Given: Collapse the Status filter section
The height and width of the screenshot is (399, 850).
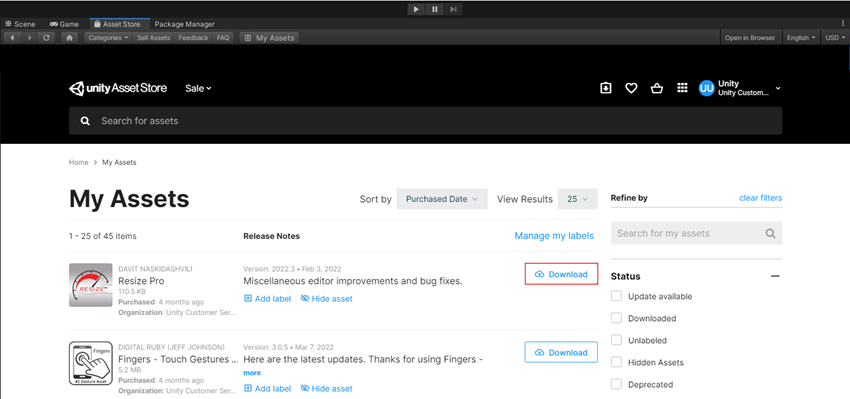Looking at the screenshot, I should click(x=775, y=276).
